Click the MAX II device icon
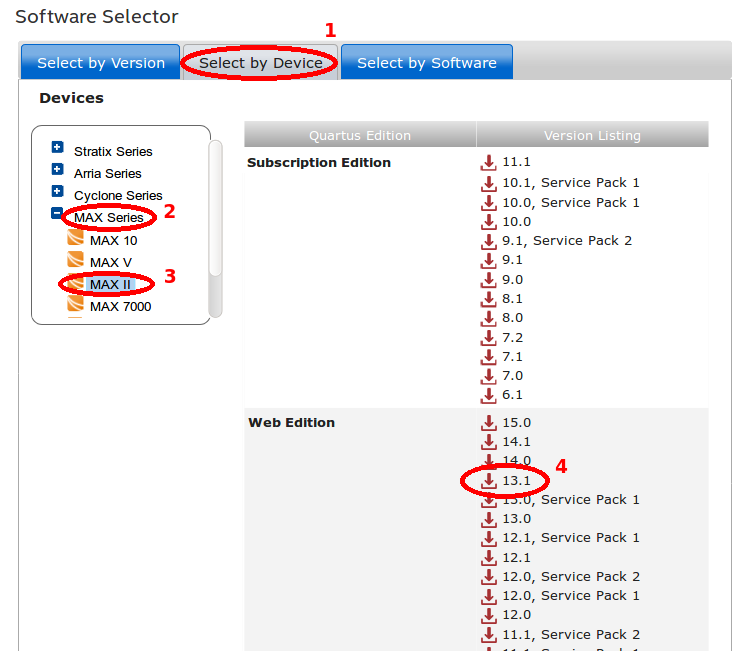This screenshot has width=750, height=651. point(76,281)
